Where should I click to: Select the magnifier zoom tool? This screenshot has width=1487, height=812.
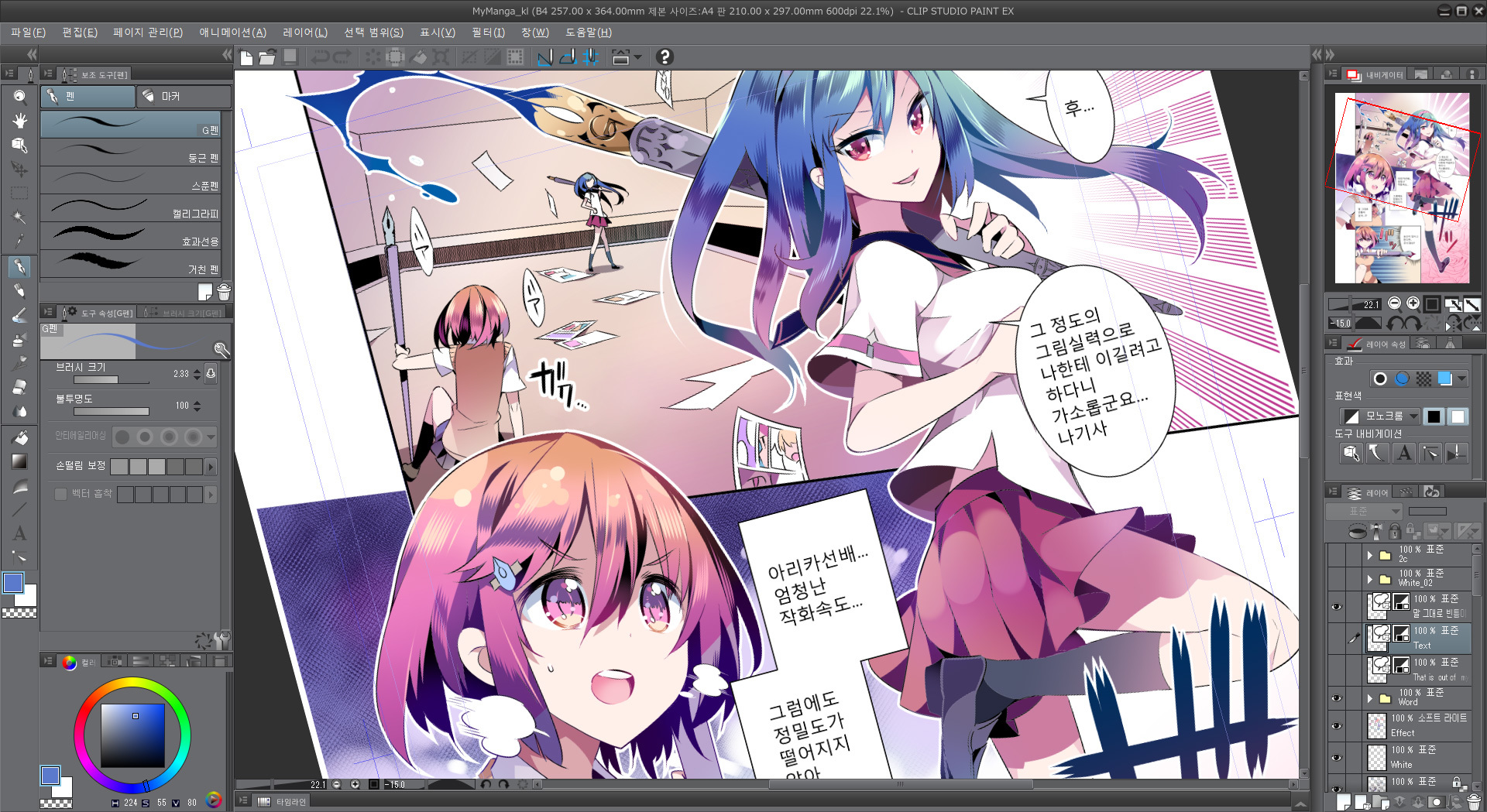19,97
